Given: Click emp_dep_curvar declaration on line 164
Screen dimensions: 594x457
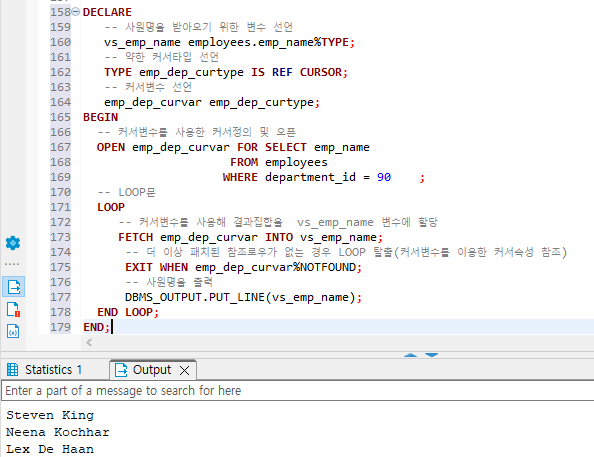Looking at the screenshot, I should [x=212, y=102].
